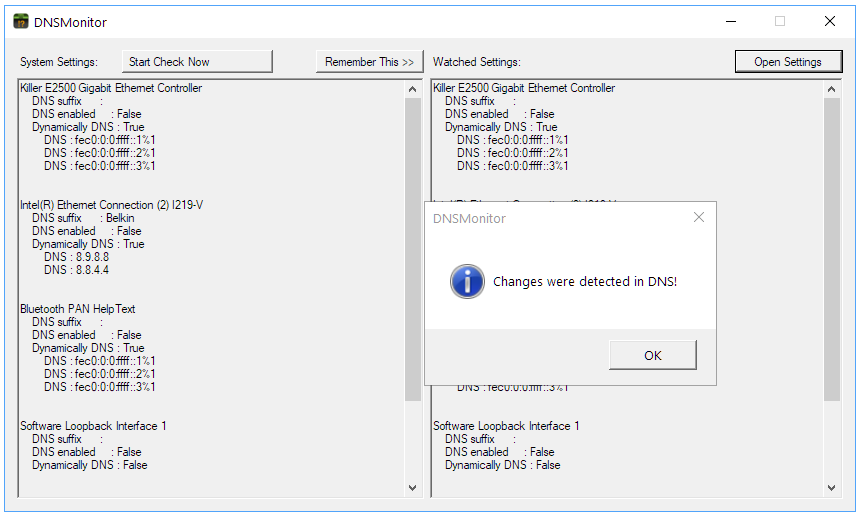
Task: Click the blue info icon in the alert dialog
Action: (467, 281)
